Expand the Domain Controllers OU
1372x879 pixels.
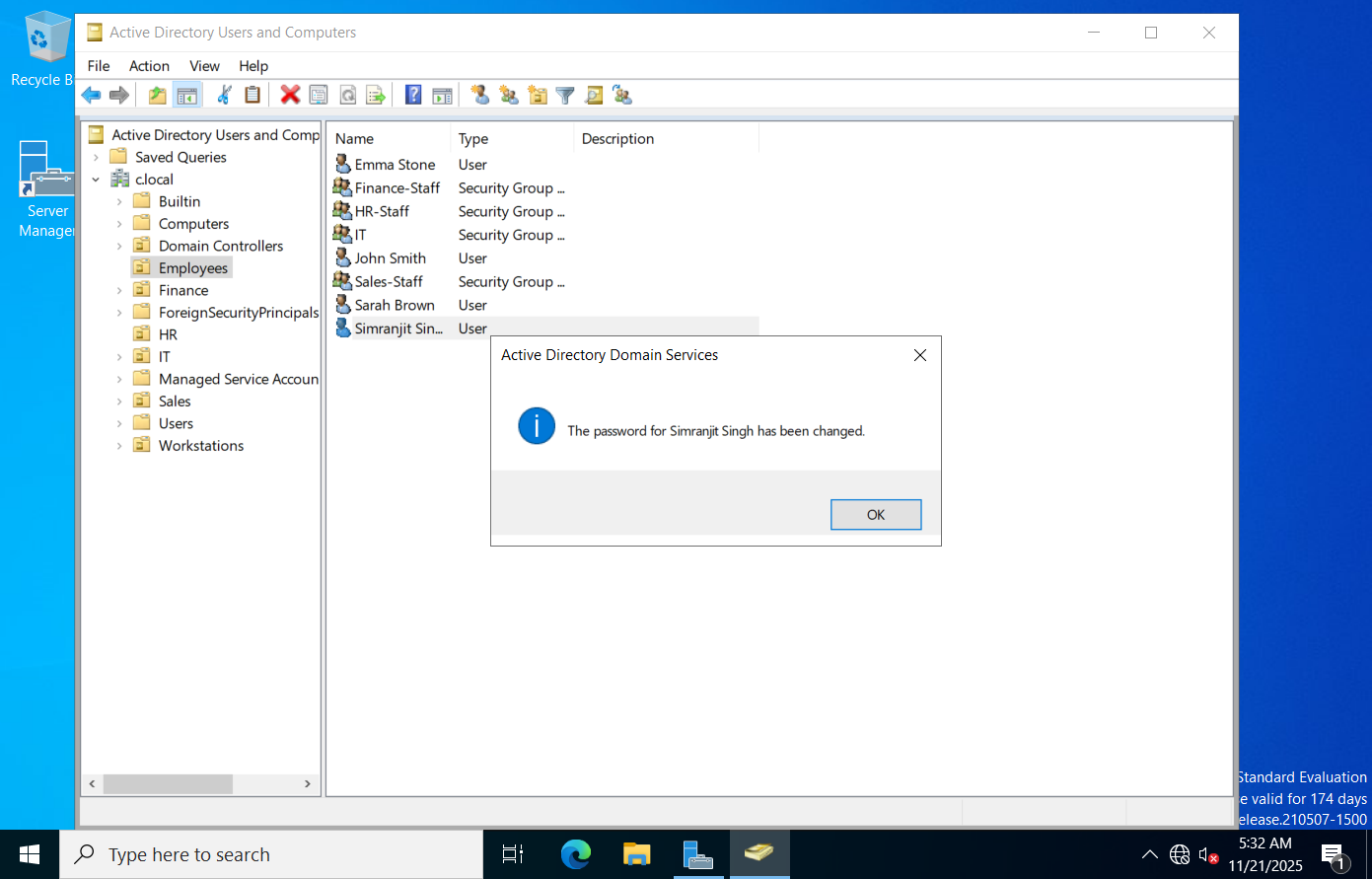tap(119, 246)
